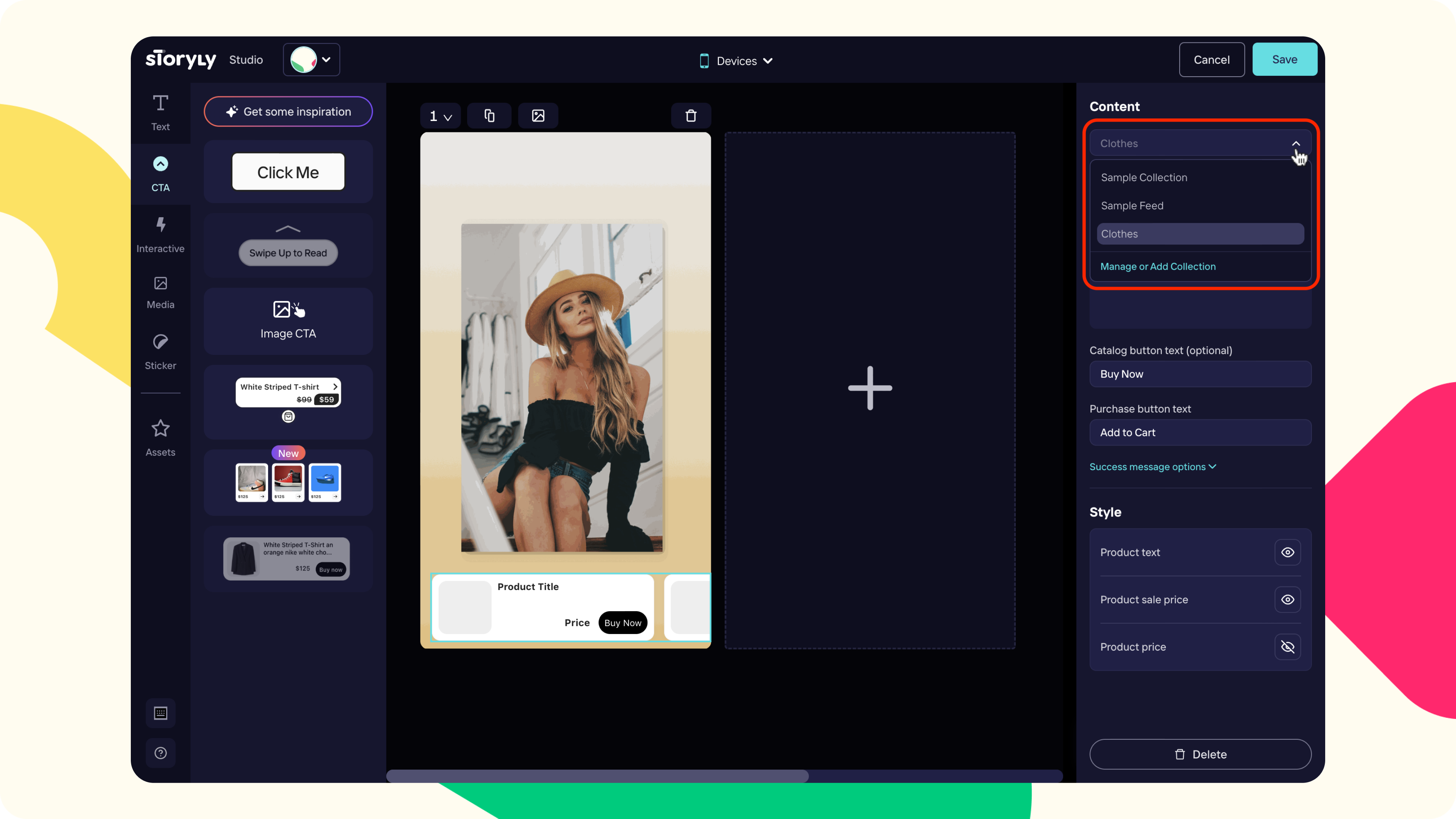The image size is (1456, 819).
Task: Open the help question mark icon
Action: pos(160,753)
